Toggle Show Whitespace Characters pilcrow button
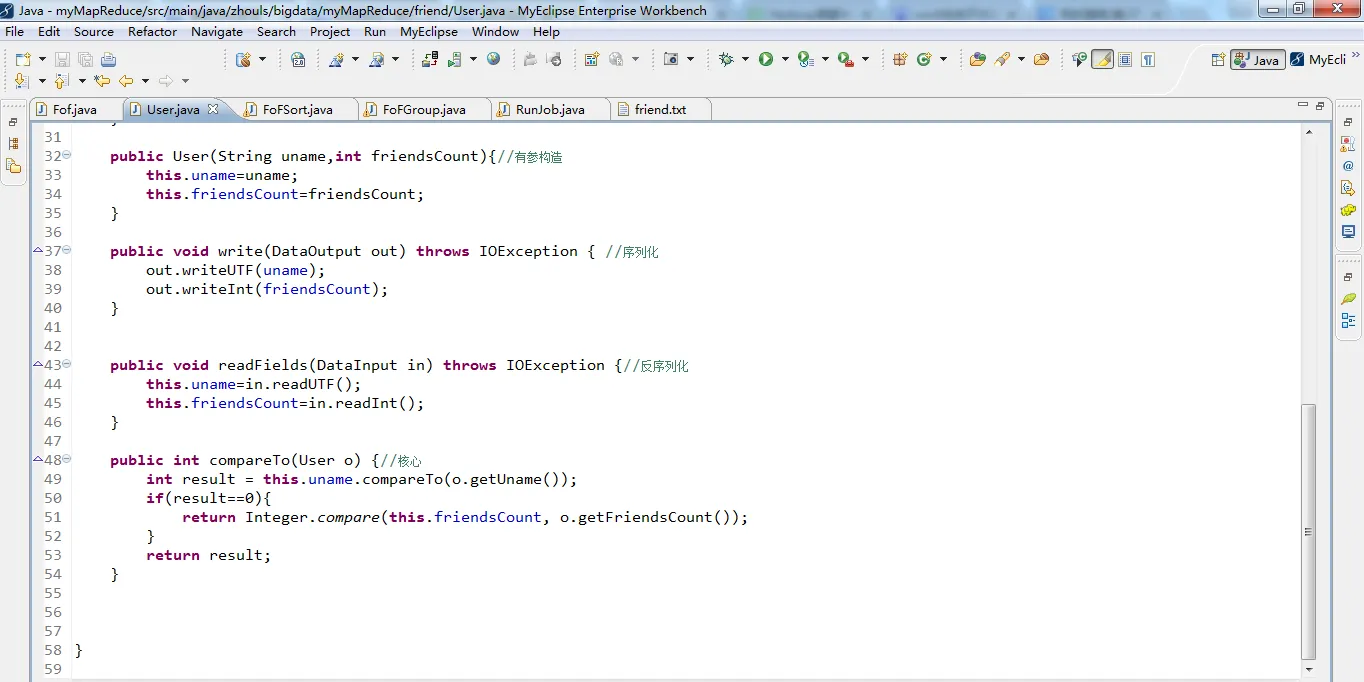 (1148, 60)
